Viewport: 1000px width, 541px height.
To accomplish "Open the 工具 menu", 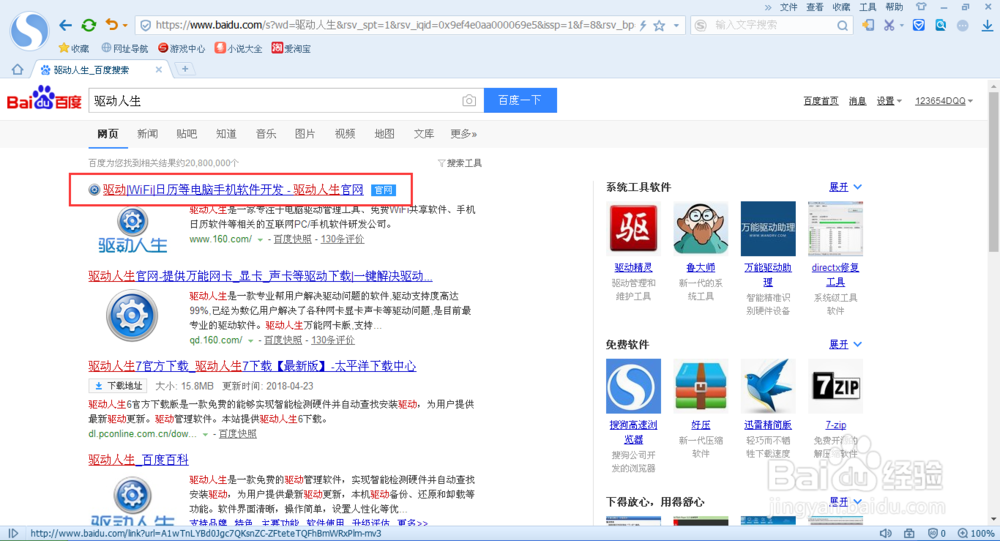I will click(867, 7).
